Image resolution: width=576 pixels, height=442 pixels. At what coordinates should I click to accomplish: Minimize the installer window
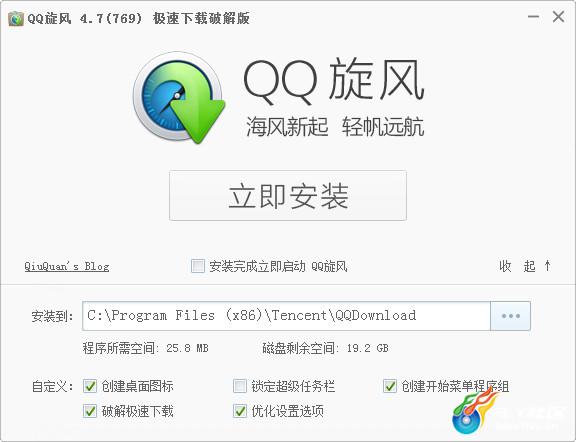(533, 17)
